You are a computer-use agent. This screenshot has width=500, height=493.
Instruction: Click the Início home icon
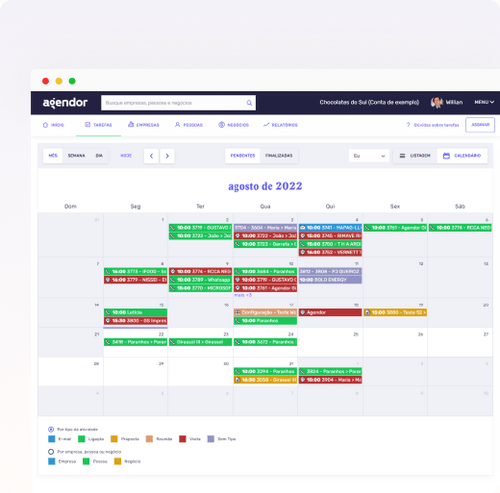45,125
